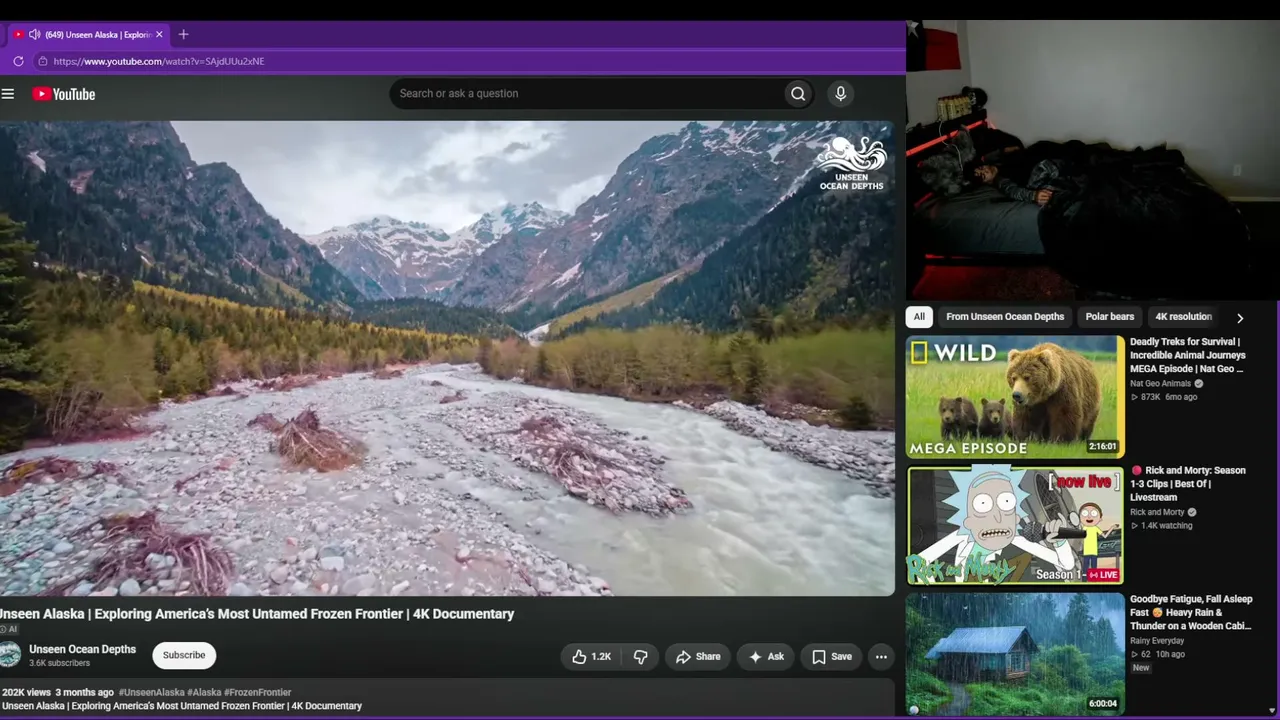Close the Unseen Alaska browser tab
The image size is (1280, 720).
click(x=159, y=34)
